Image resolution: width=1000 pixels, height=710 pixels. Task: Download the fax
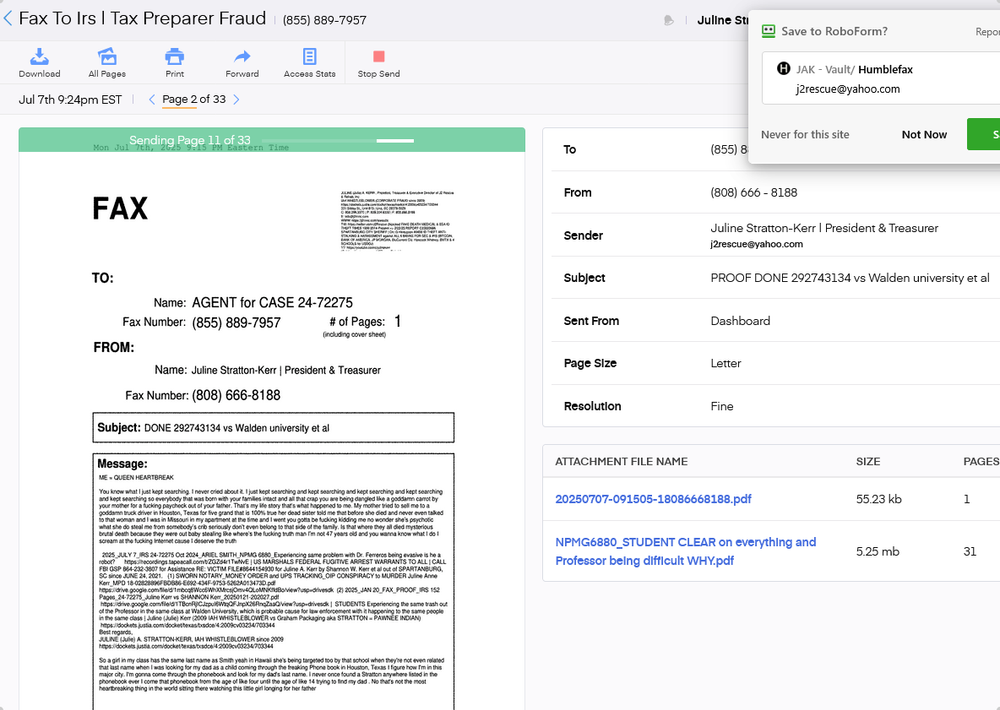(40, 63)
